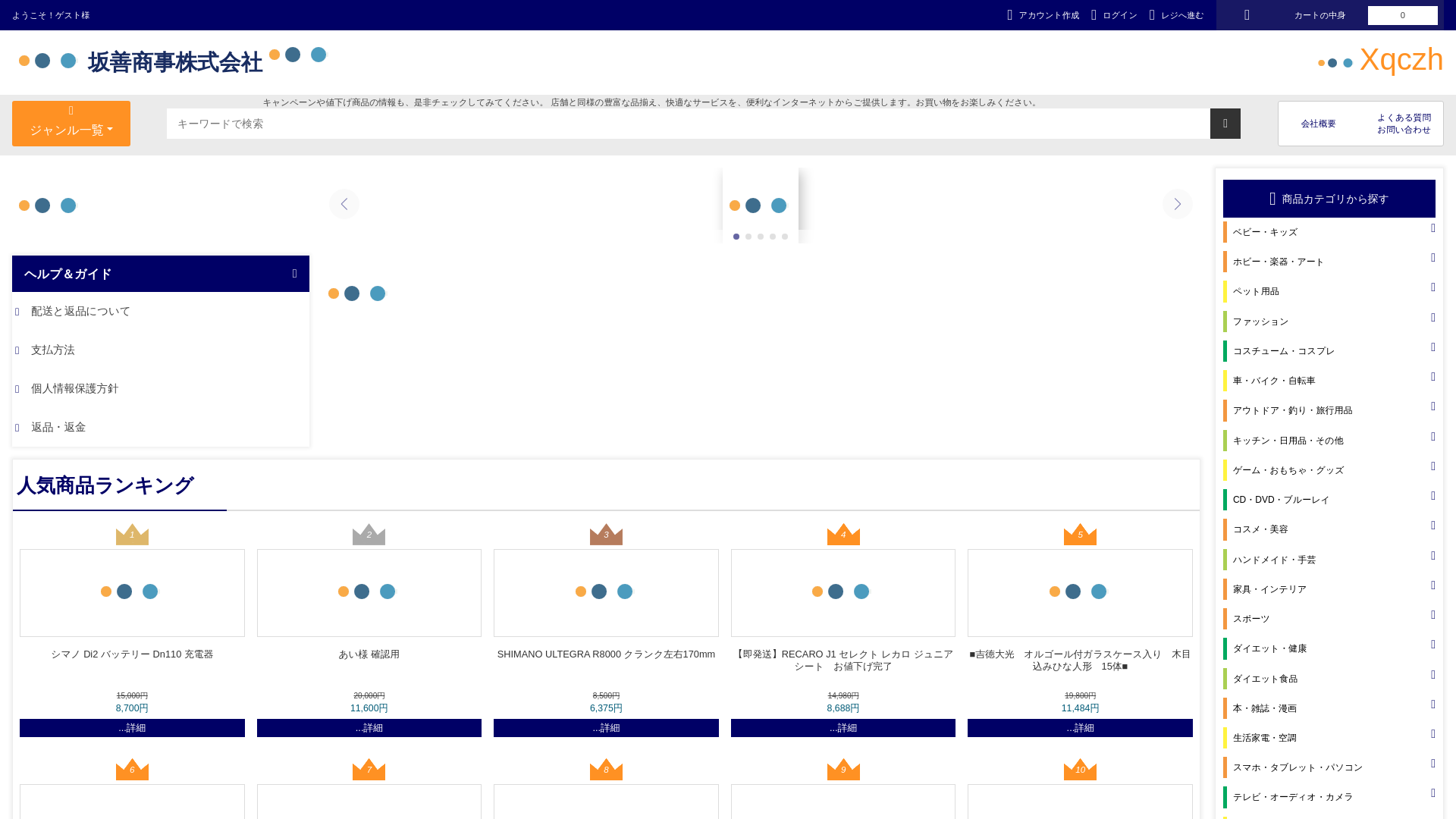Image resolution: width=1456 pixels, height=819 pixels.
Task: Focus the キーワードで検索 search field
Action: (689, 124)
